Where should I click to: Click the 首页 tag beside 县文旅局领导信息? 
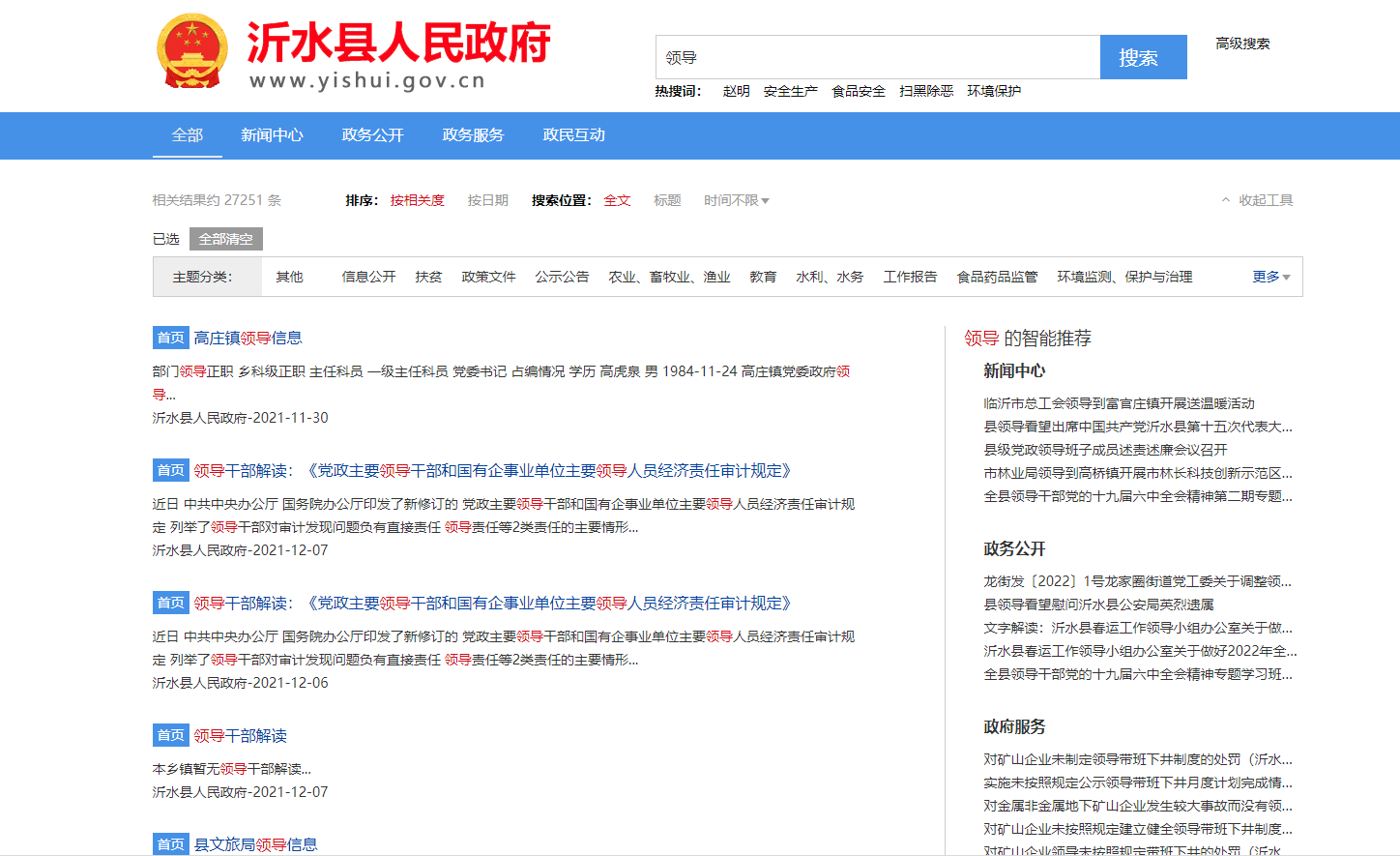[170, 844]
